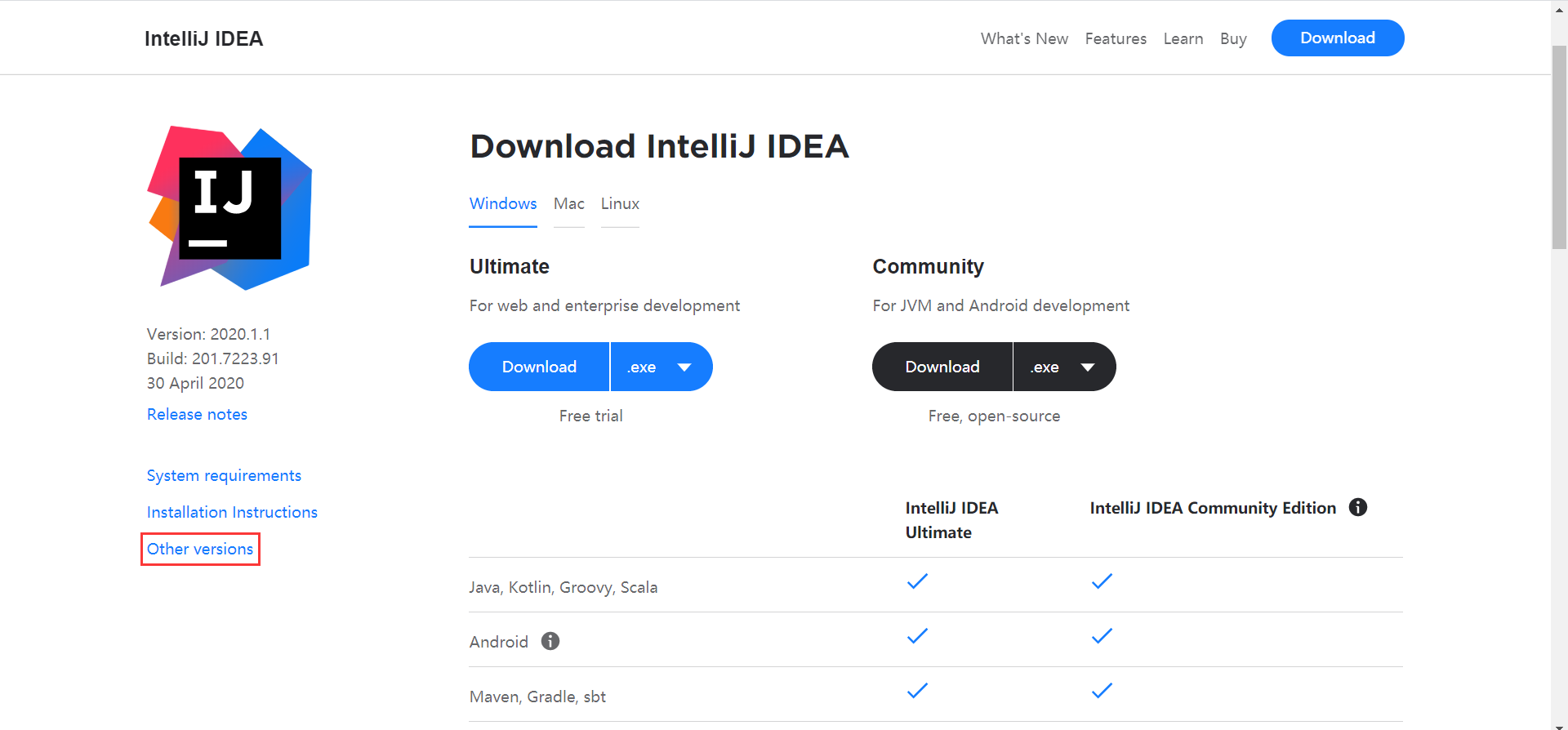Open Other versions link
The height and width of the screenshot is (730, 1568).
coord(200,549)
